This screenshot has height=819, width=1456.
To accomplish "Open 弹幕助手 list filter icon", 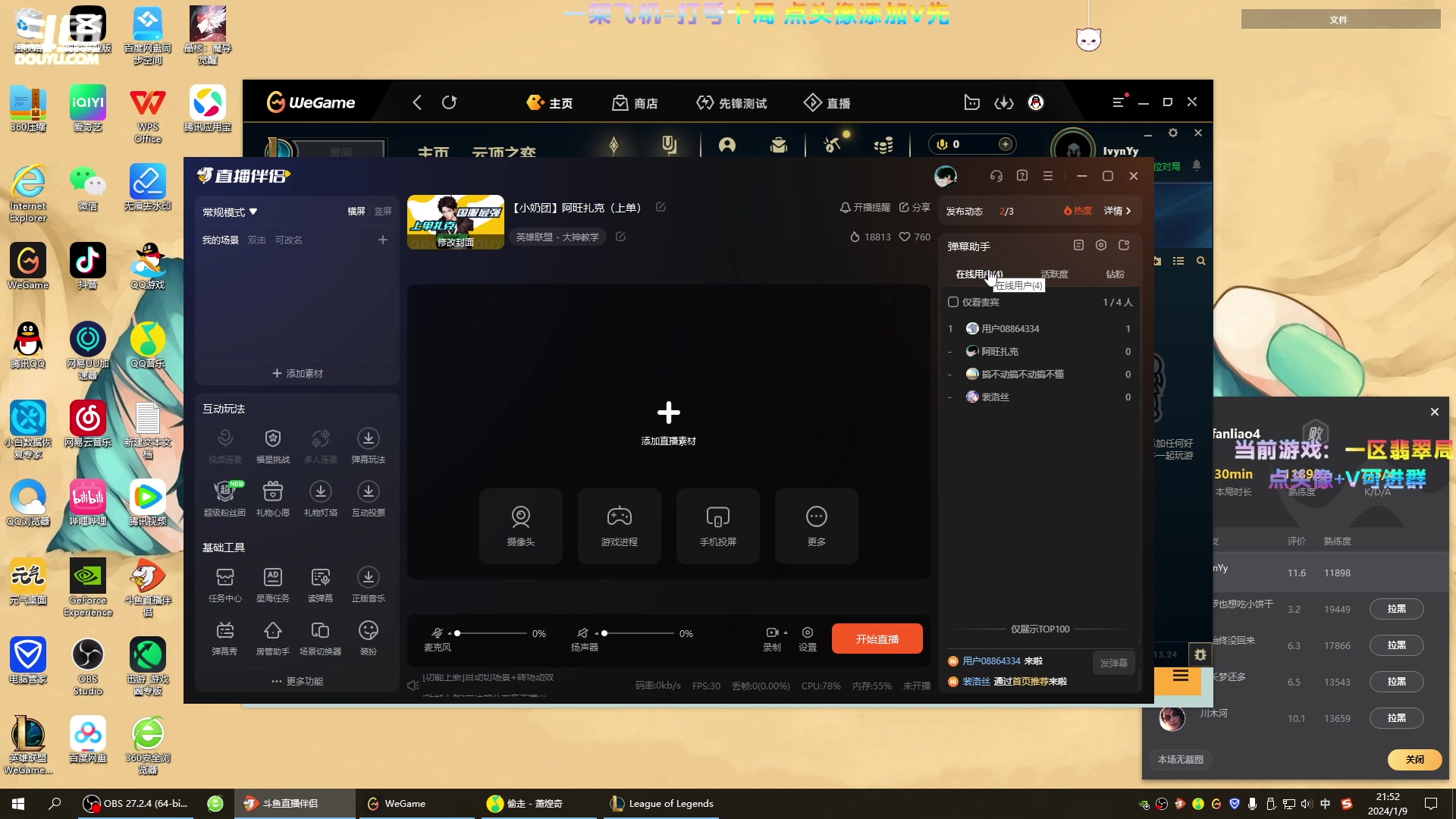I will (x=1078, y=245).
